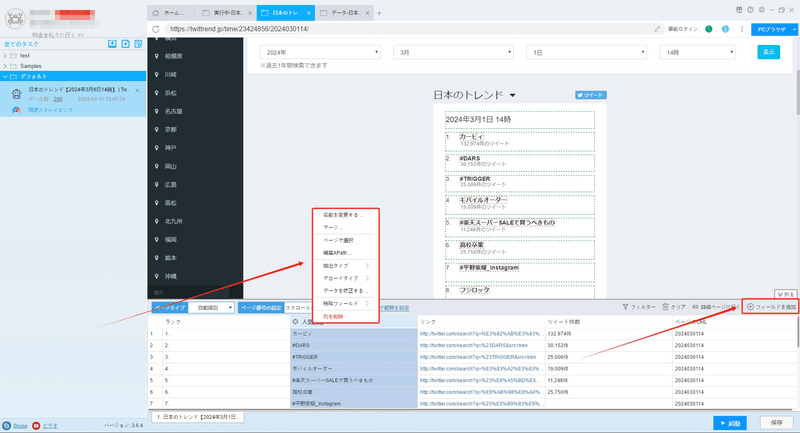Click the new task plus icon
Screen dimensions: 800x433
click(126, 44)
